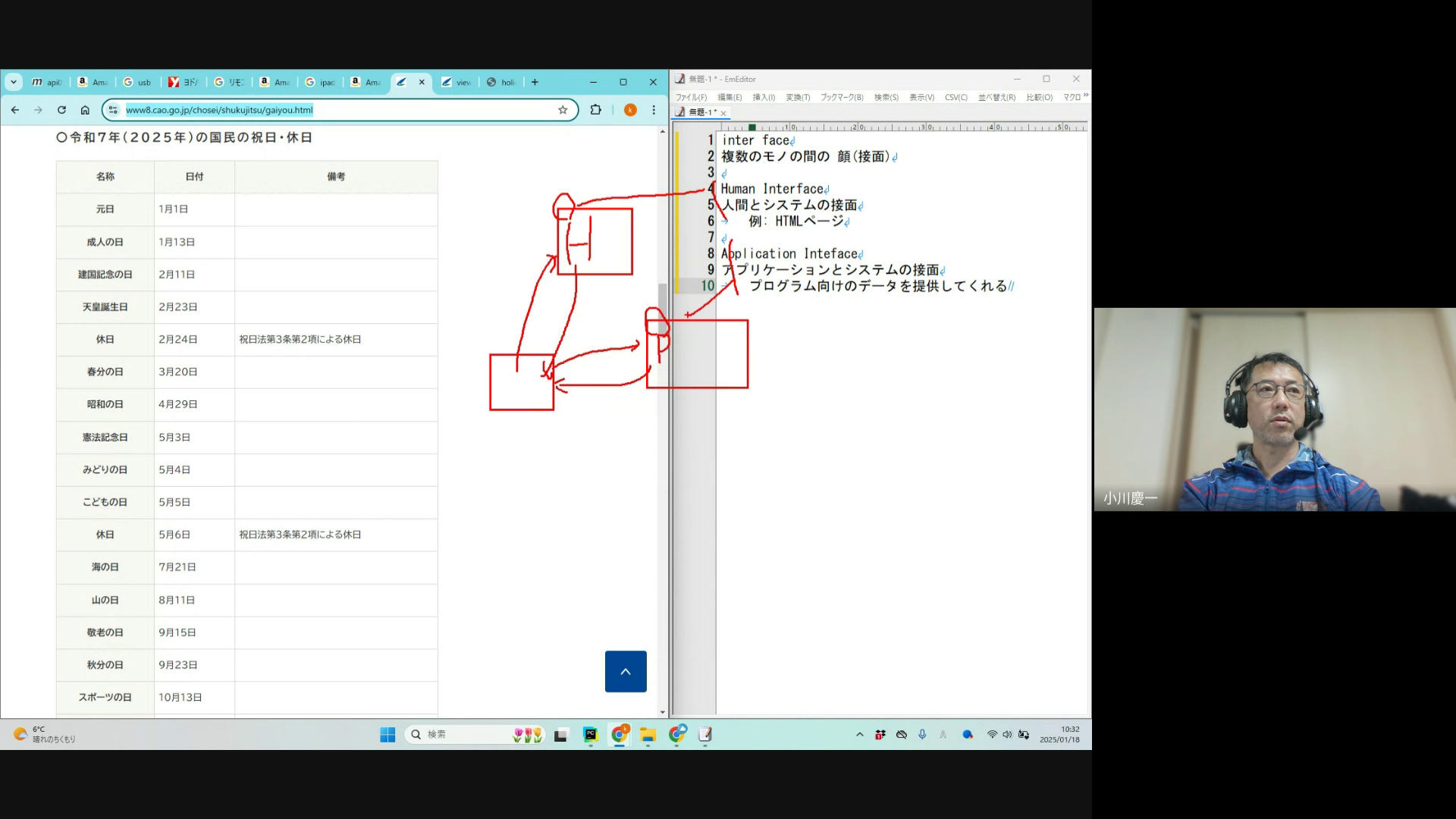Viewport: 1456px width, 819px height.
Task: Bookmark this page with the star icon
Action: 563,110
